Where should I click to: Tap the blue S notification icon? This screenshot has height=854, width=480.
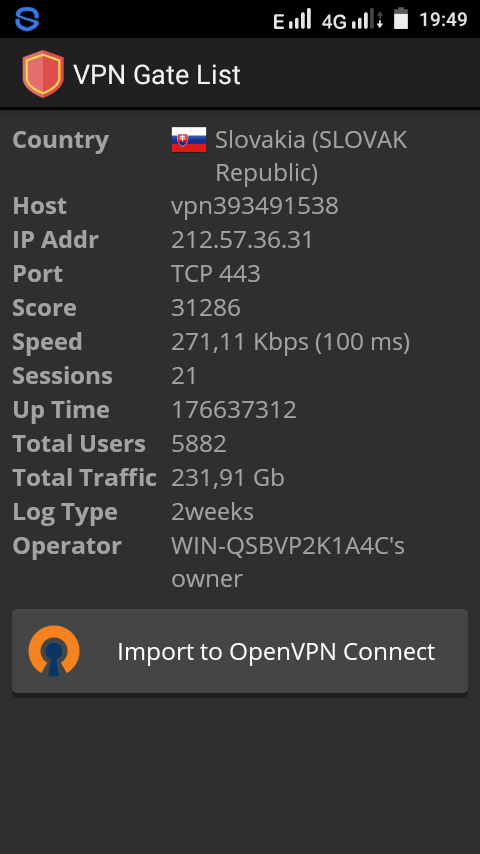click(27, 19)
